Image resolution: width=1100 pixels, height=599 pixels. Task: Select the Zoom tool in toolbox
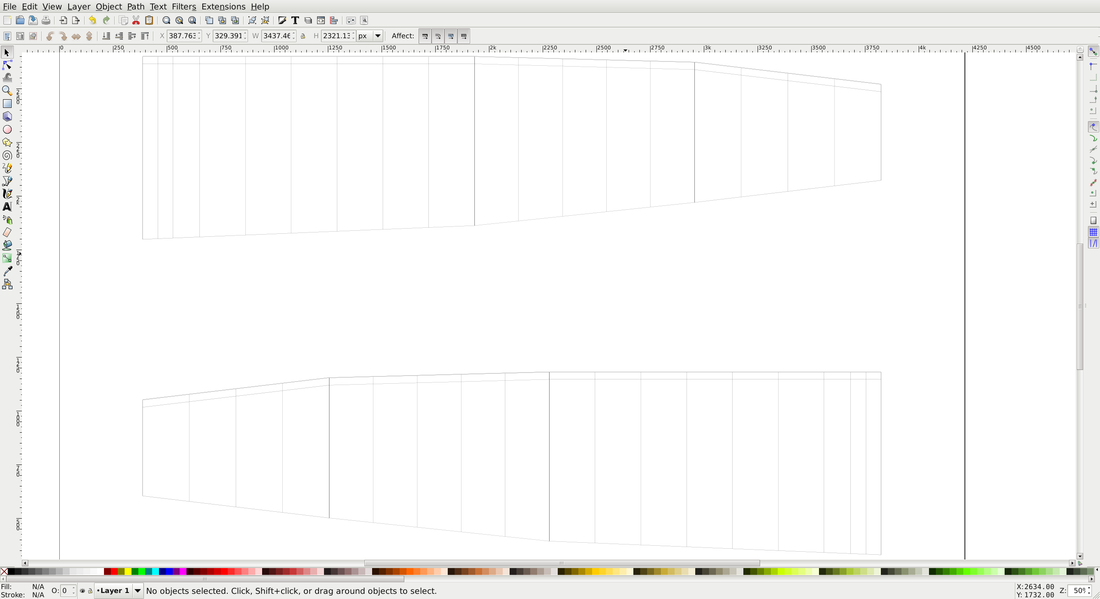(7, 90)
